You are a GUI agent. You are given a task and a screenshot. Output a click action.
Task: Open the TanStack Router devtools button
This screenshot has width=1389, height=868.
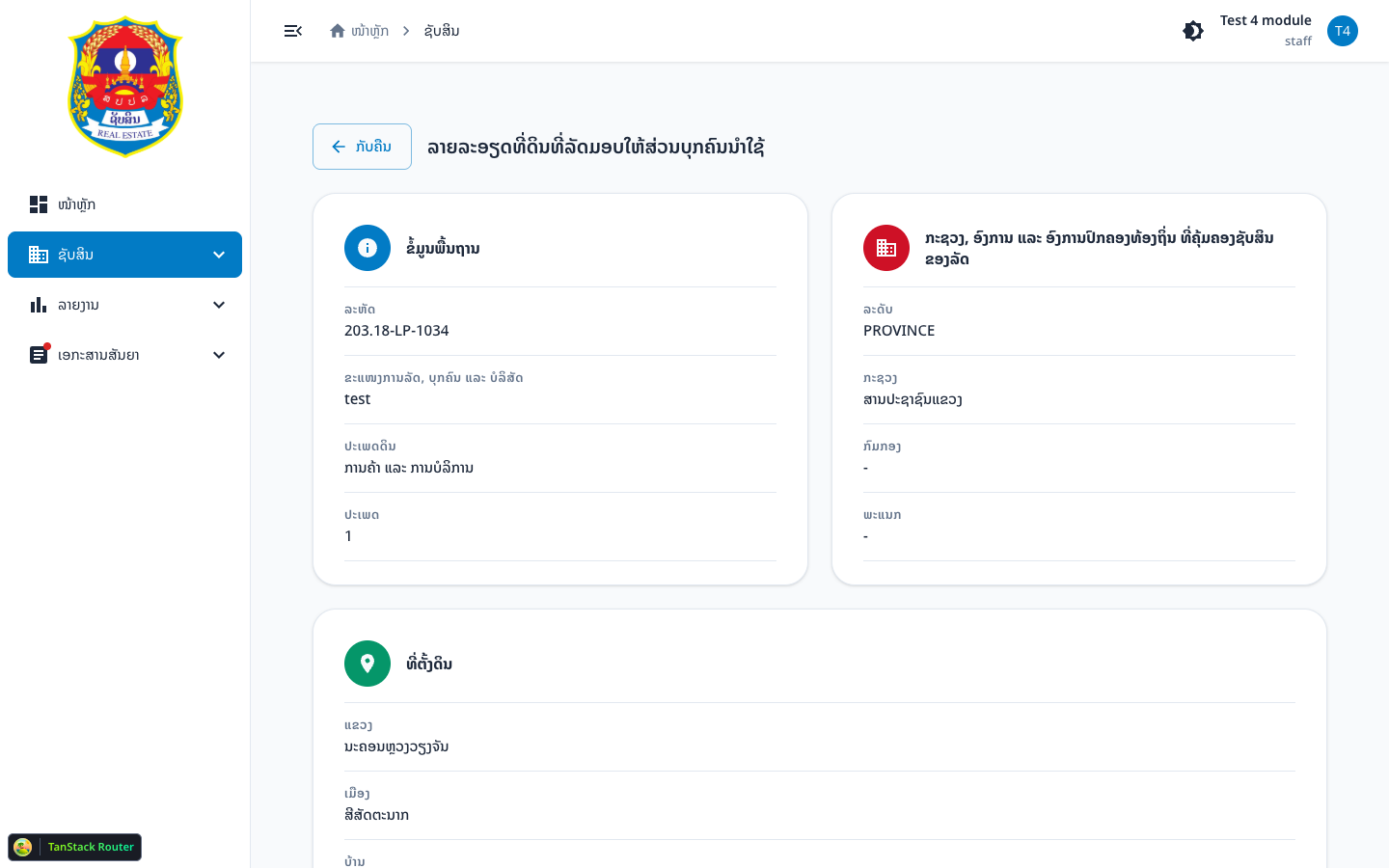pos(75,847)
